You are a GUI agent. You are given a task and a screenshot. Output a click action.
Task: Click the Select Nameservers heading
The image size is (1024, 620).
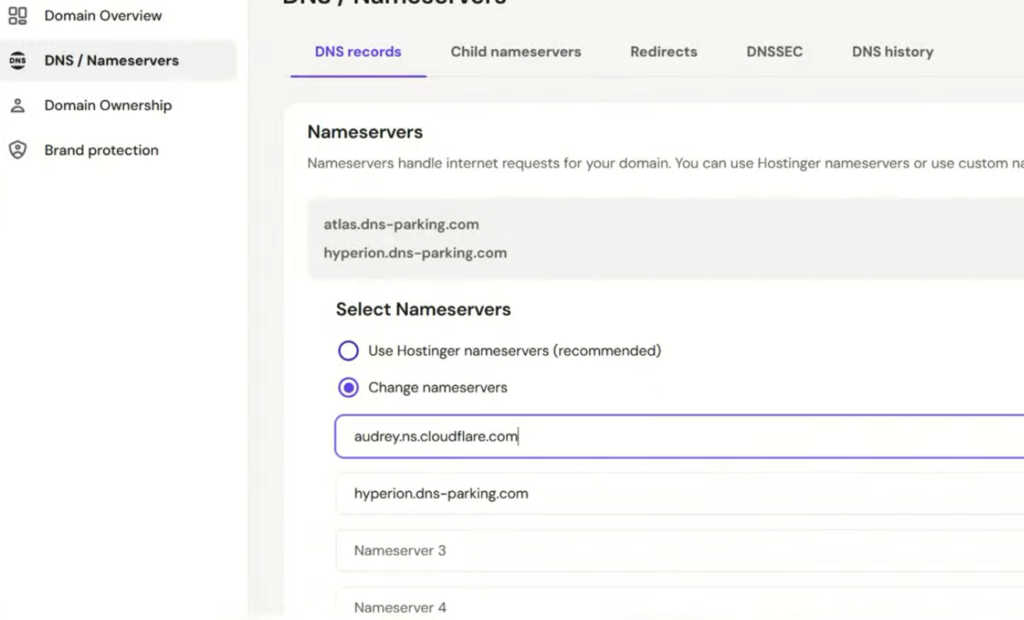423,309
